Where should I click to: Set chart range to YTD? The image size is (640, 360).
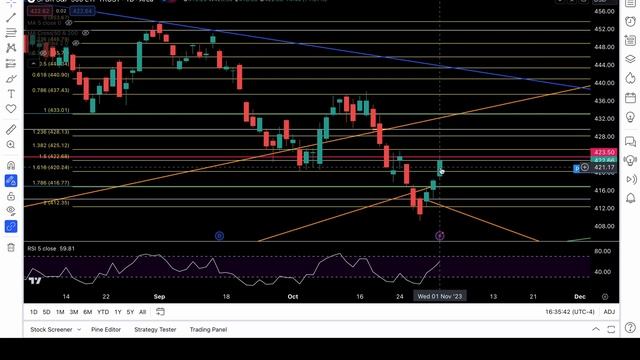coord(103,312)
